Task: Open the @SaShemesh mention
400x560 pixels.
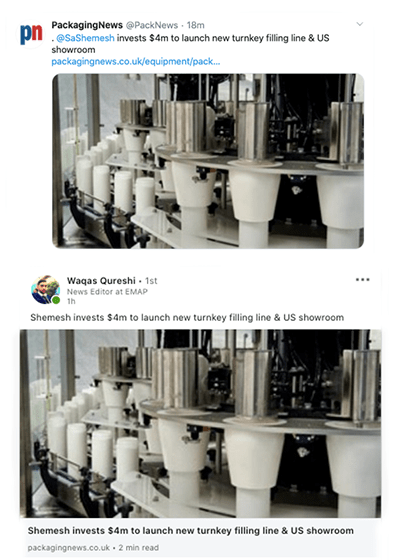Action: click(x=86, y=38)
